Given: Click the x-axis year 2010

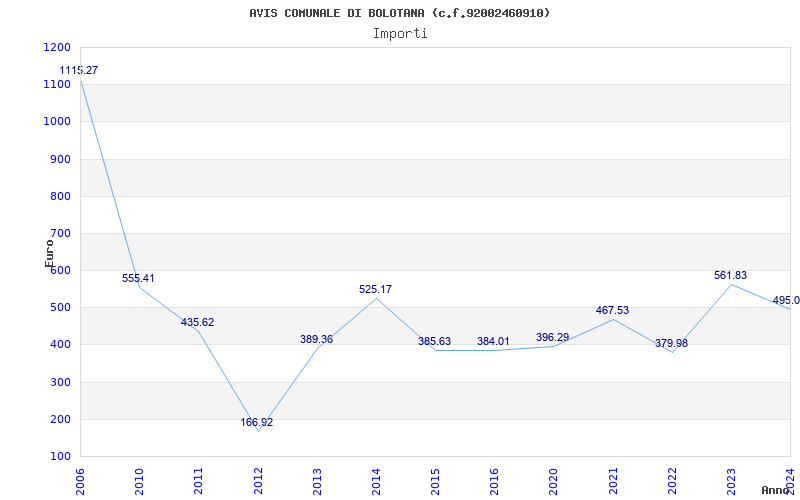Looking at the screenshot, I should tap(139, 481).
